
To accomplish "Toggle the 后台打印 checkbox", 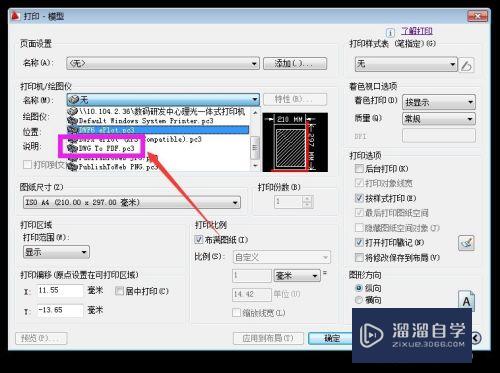I will click(x=359, y=168).
